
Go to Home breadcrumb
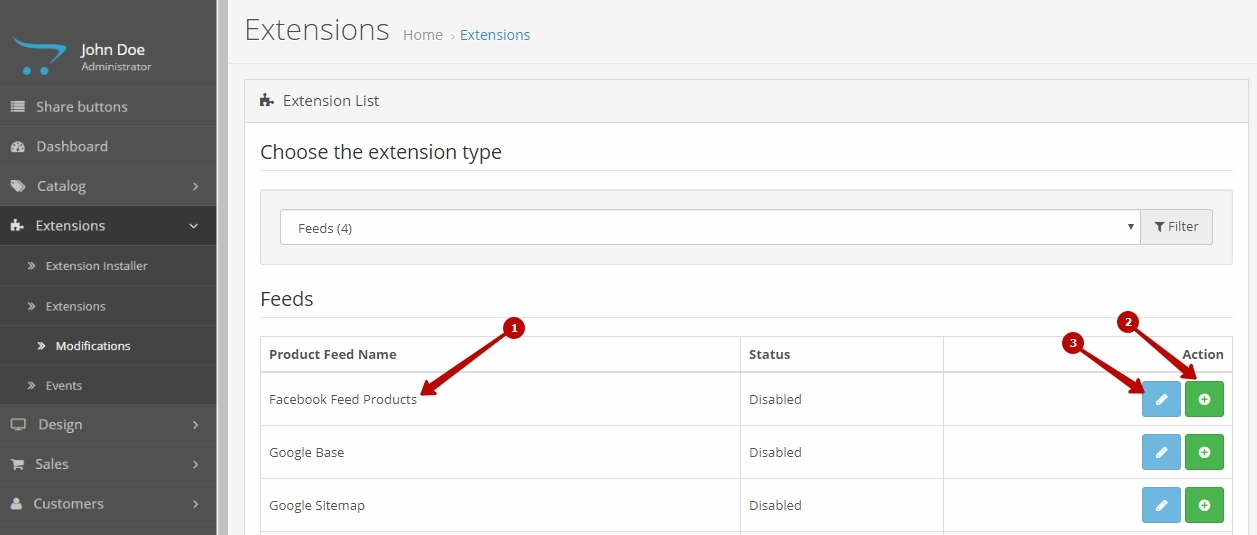pos(423,35)
